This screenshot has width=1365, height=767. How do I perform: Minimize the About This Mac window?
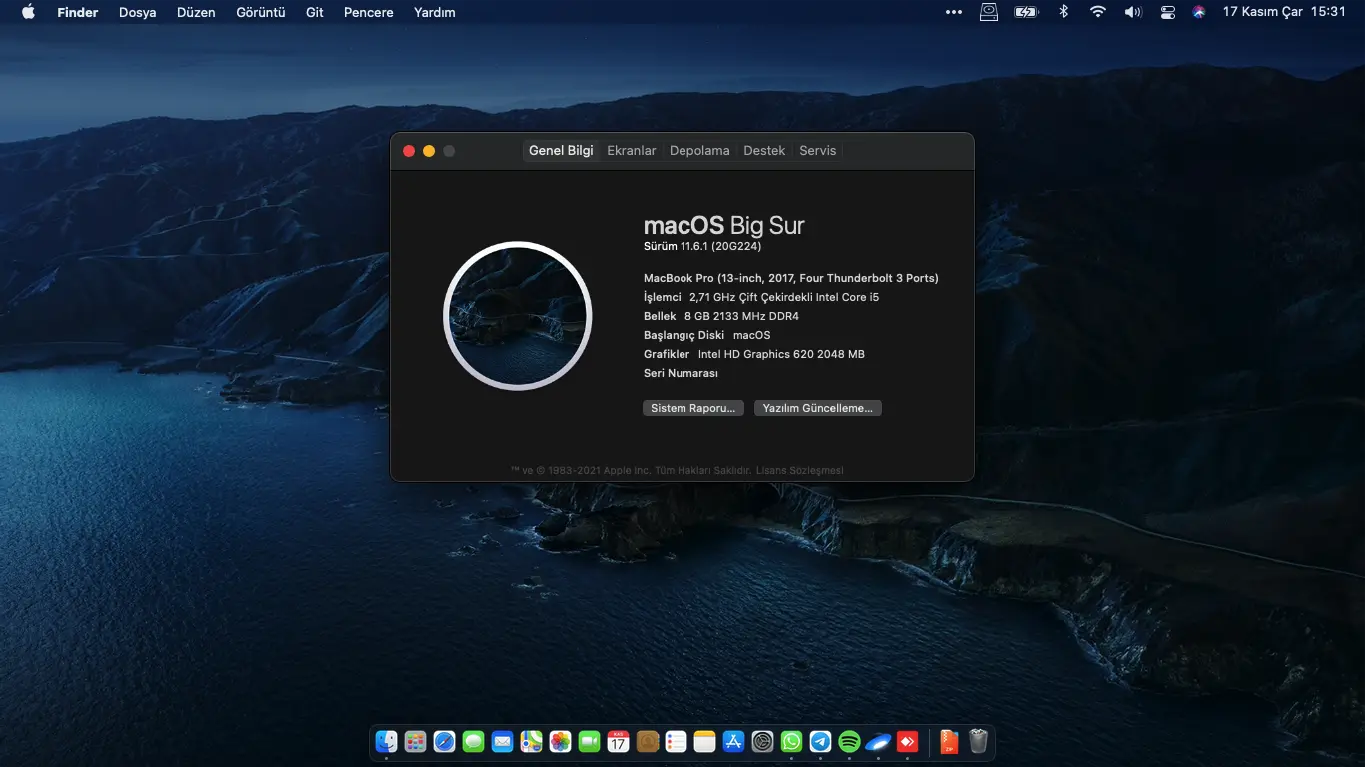point(429,151)
